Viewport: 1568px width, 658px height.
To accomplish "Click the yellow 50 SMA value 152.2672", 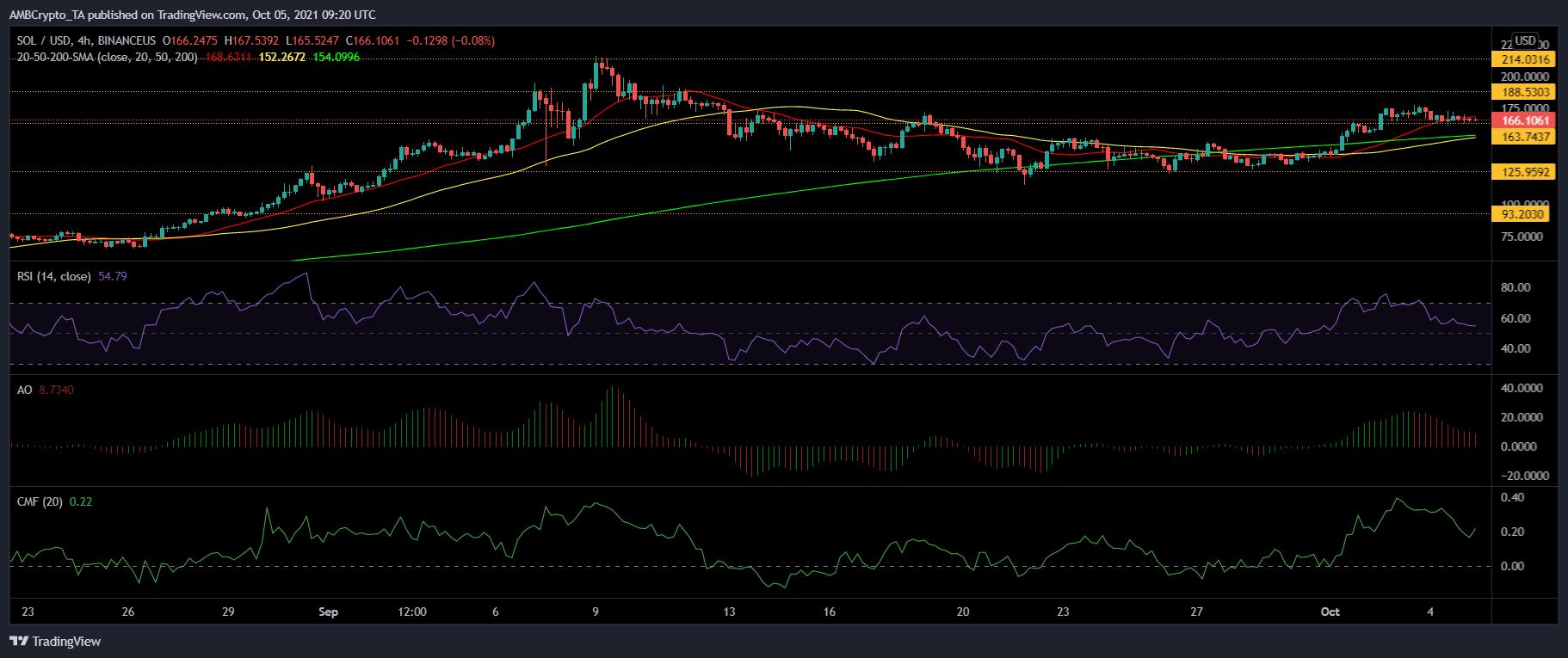I will pyautogui.click(x=282, y=58).
